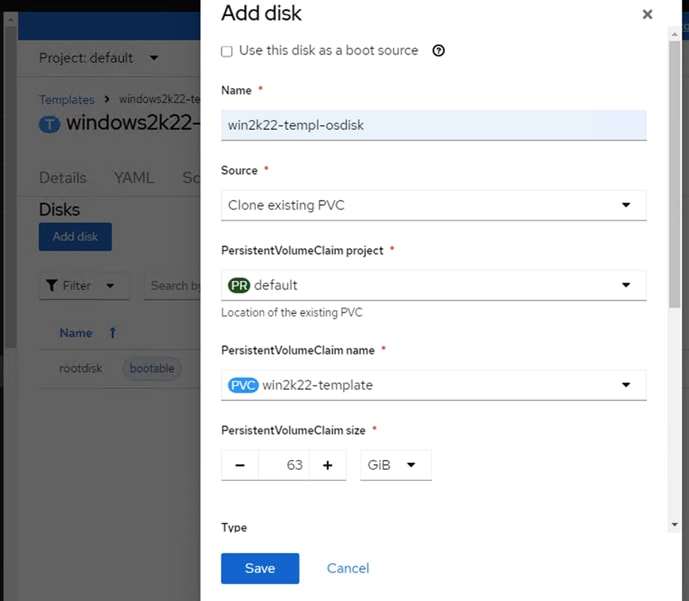
Task: Click the dialog scrollbar down arrow
Action: pos(674,524)
